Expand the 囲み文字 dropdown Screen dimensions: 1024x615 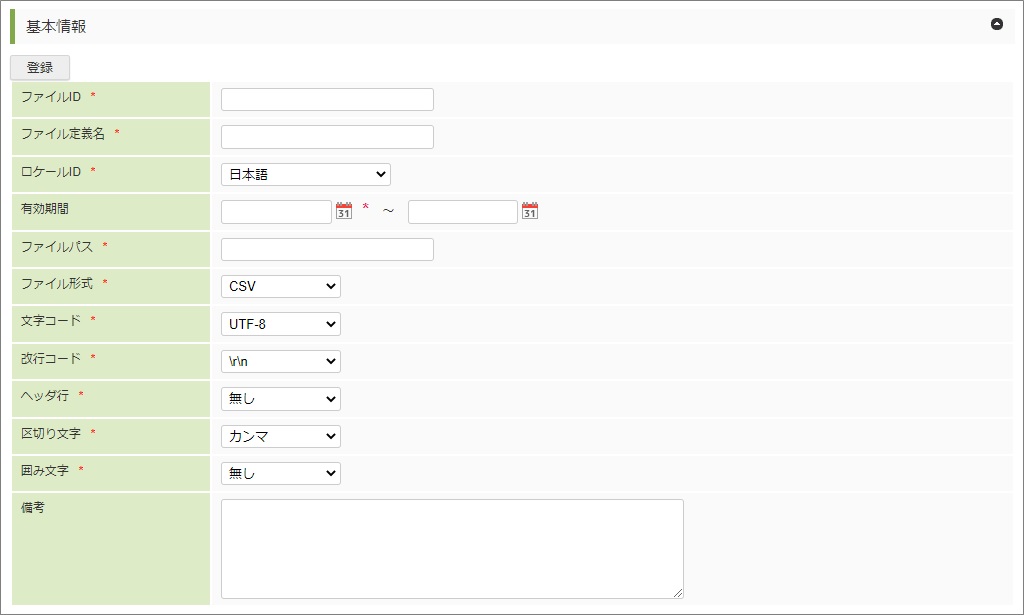pos(280,473)
